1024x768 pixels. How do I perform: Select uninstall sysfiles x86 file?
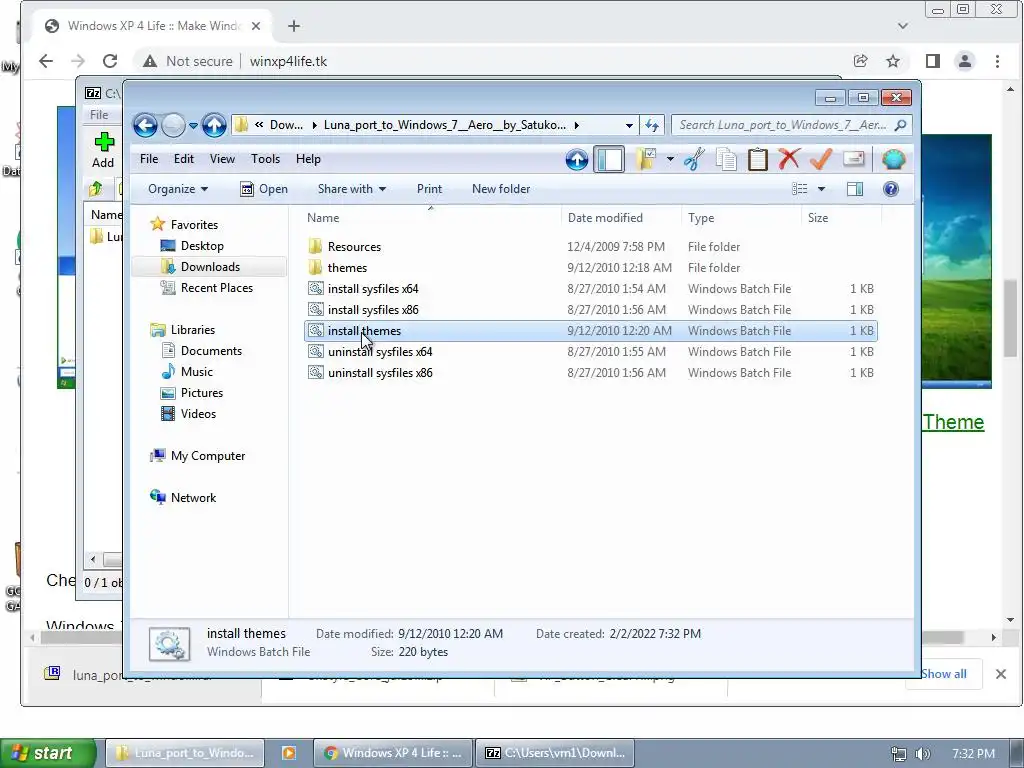click(591, 372)
